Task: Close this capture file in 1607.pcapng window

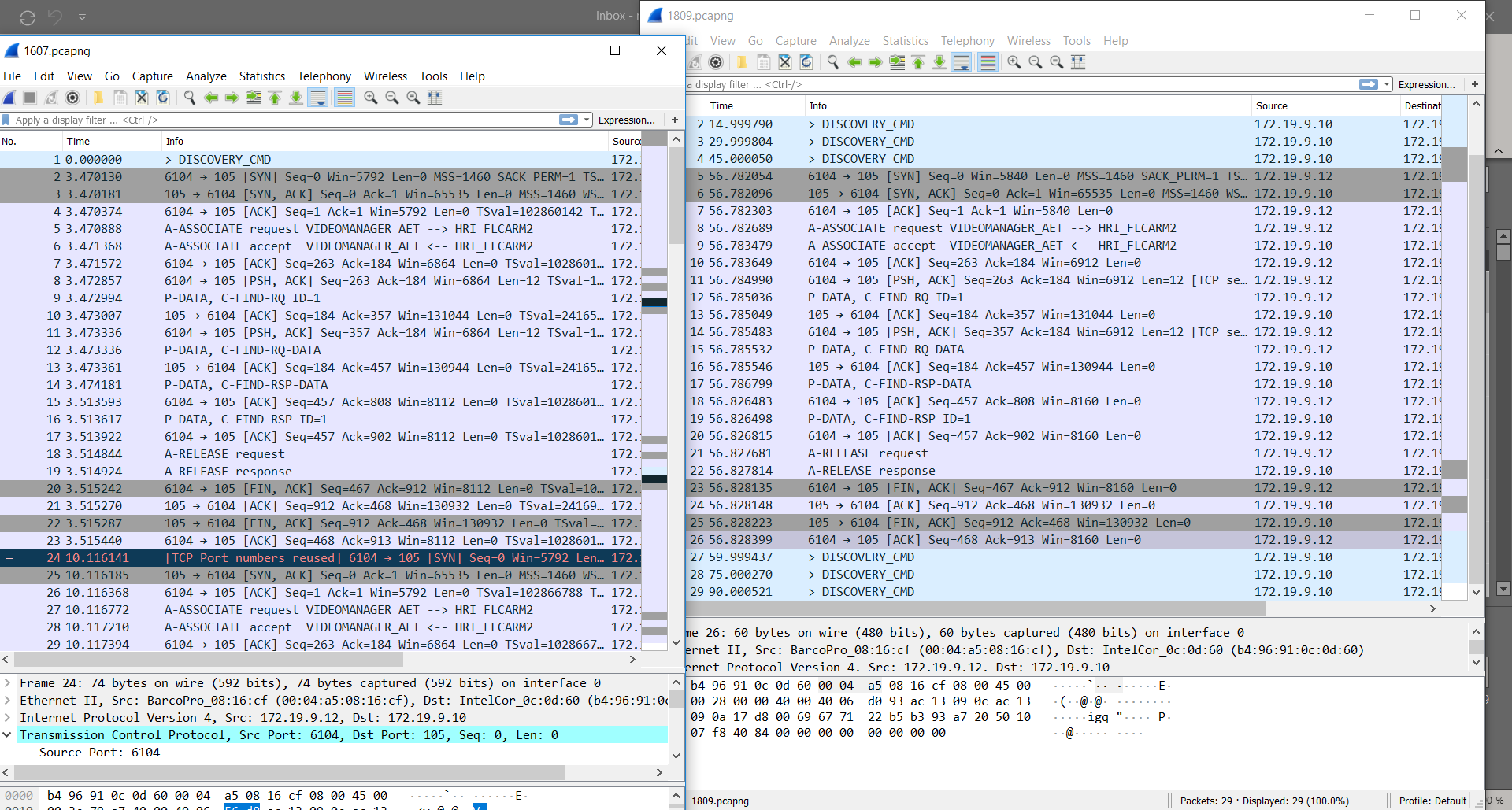Action: (141, 98)
